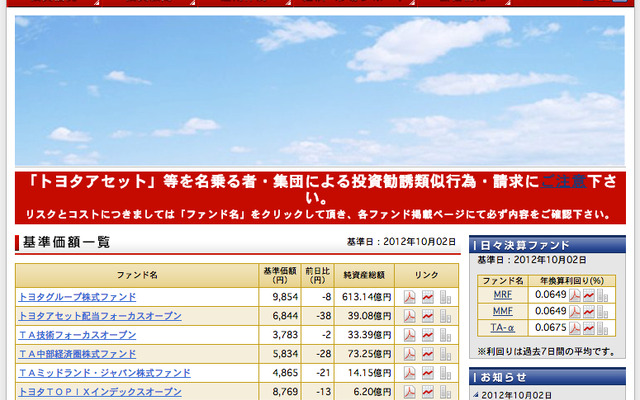640x400 pixels.
Task: Open the MRF fund link
Action: coord(502,295)
